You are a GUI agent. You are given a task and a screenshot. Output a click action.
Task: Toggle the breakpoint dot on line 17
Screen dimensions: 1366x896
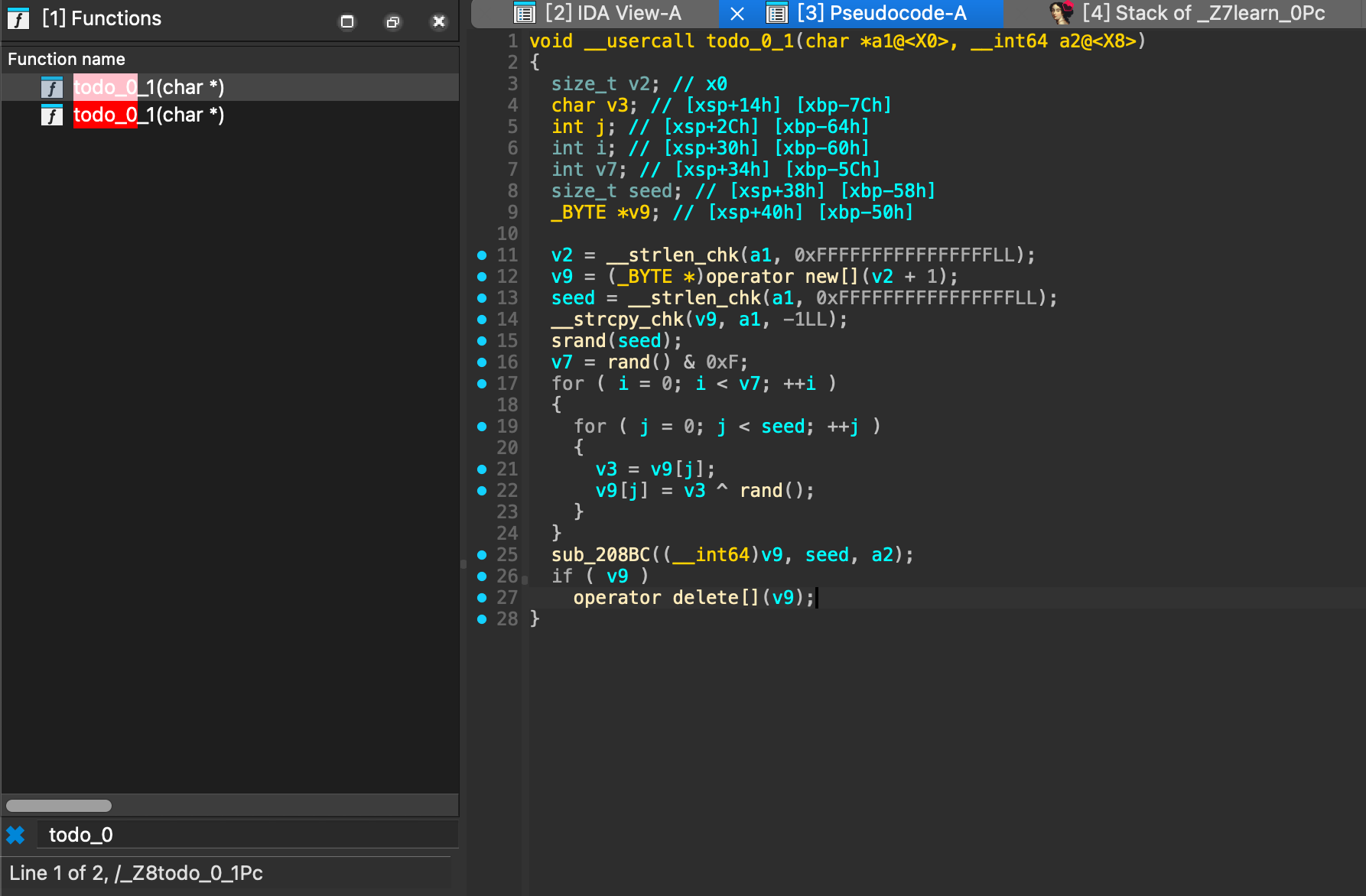(482, 384)
